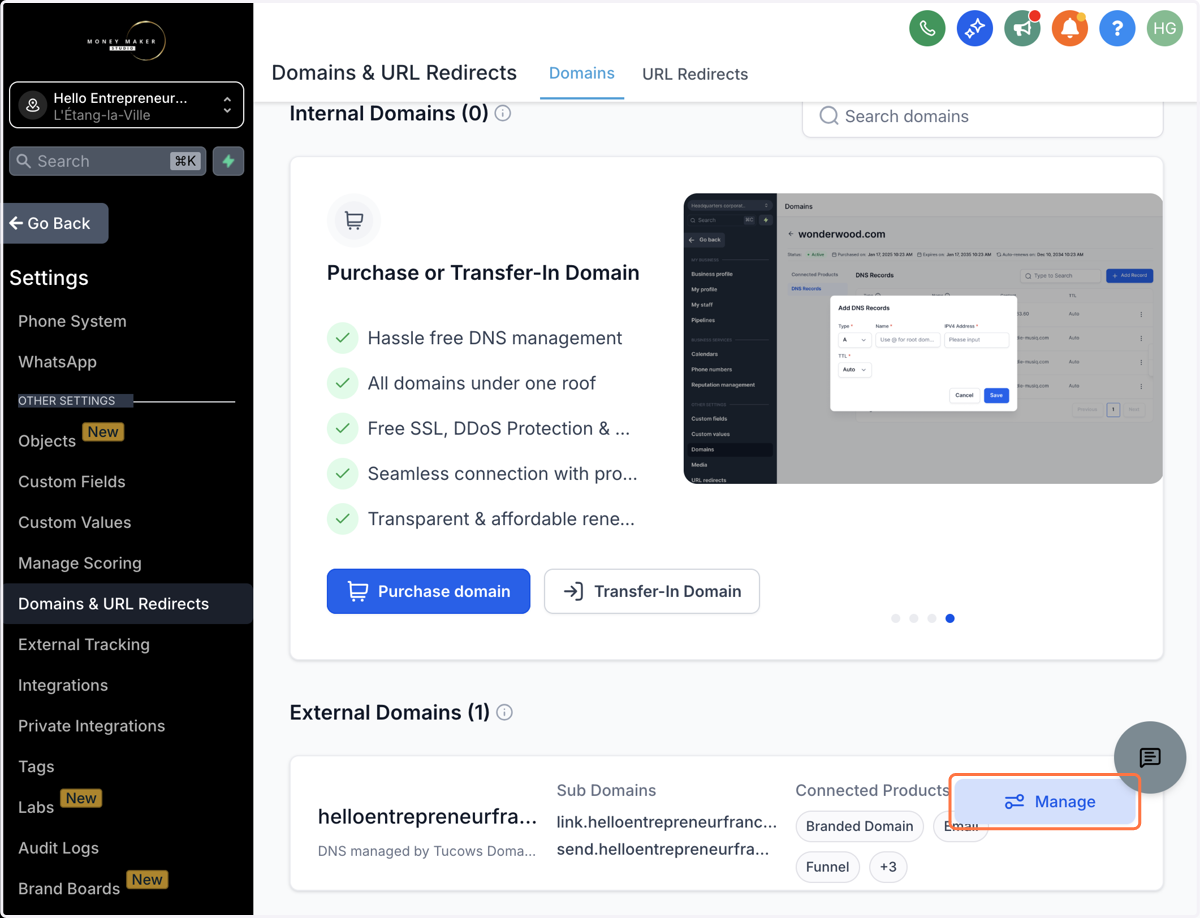1200x918 pixels.
Task: Click the Go Back button
Action: (55, 223)
